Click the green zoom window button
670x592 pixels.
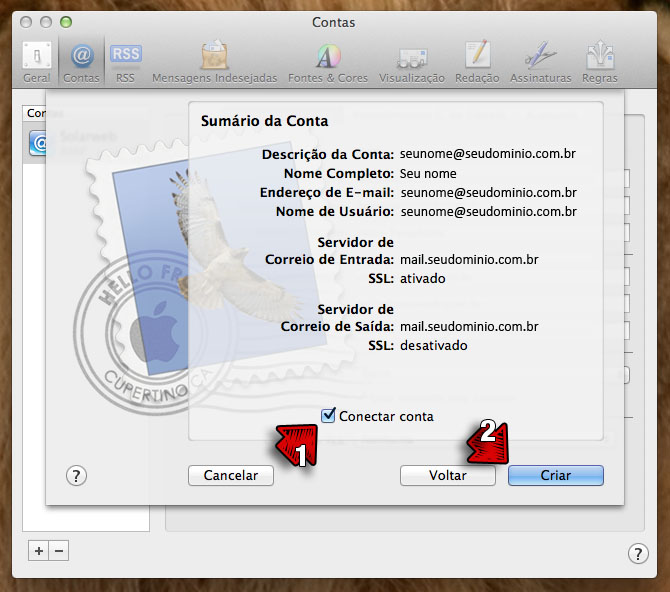point(66,22)
